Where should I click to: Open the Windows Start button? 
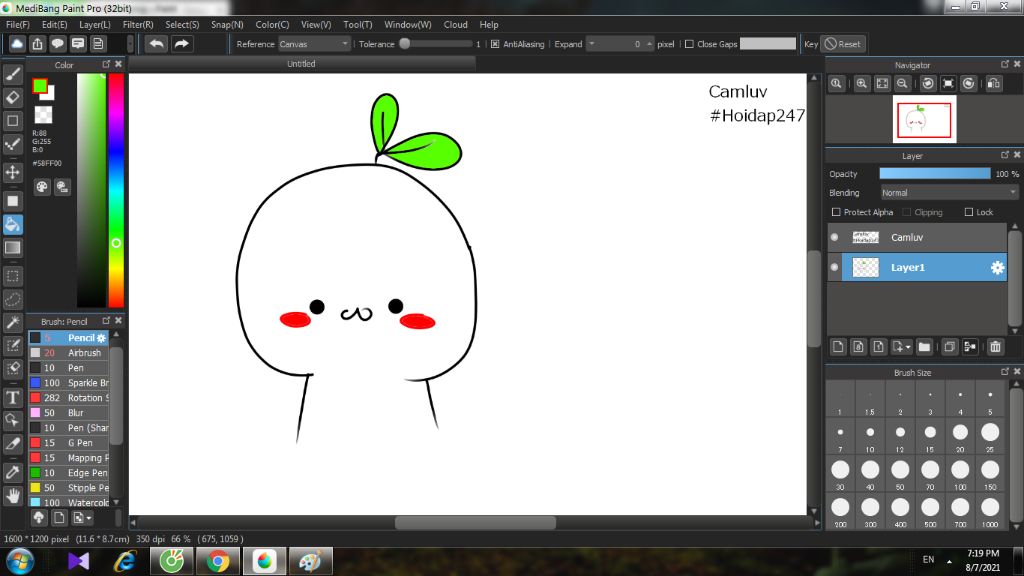tap(20, 562)
